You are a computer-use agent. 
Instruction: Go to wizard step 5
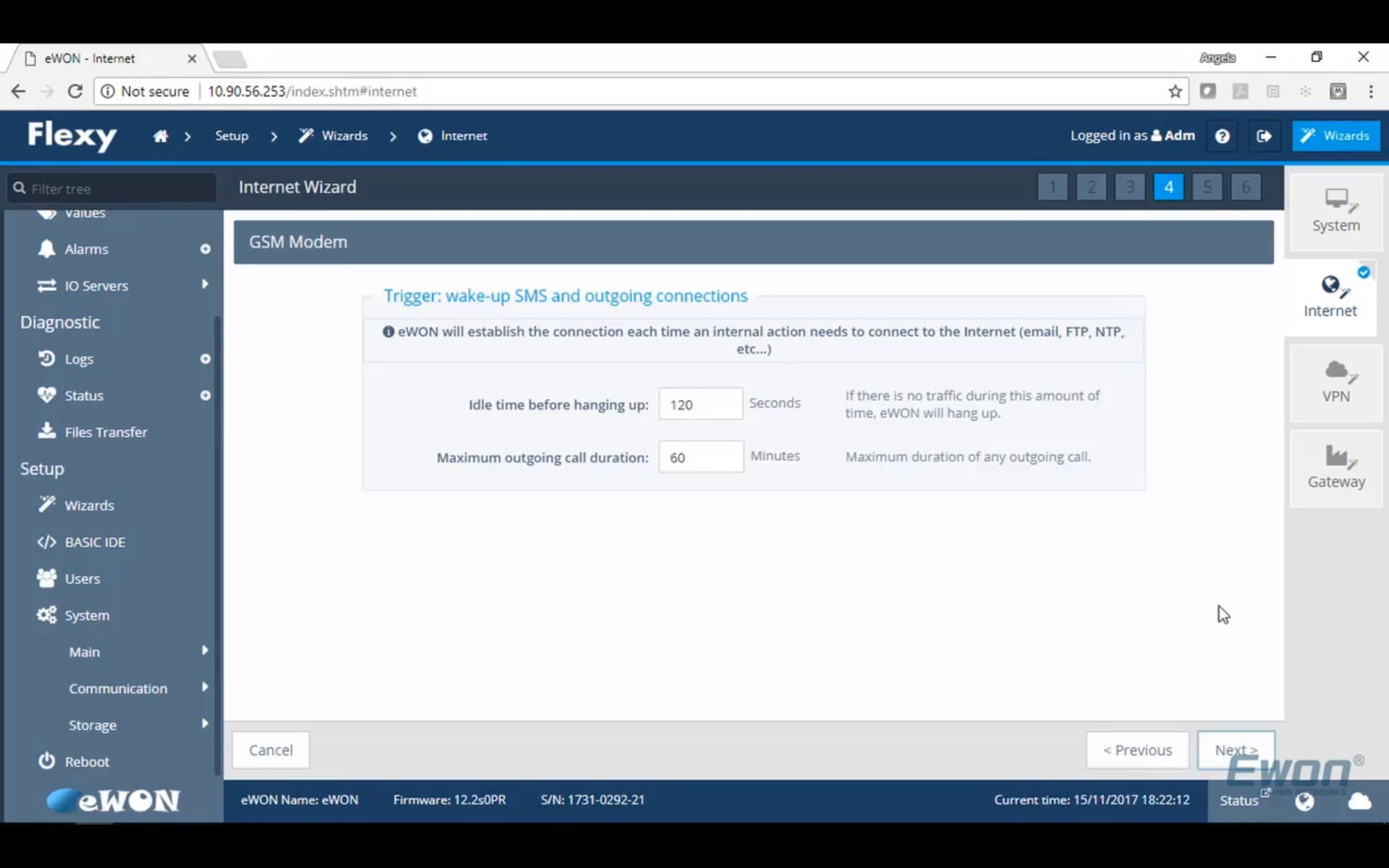[1207, 187]
